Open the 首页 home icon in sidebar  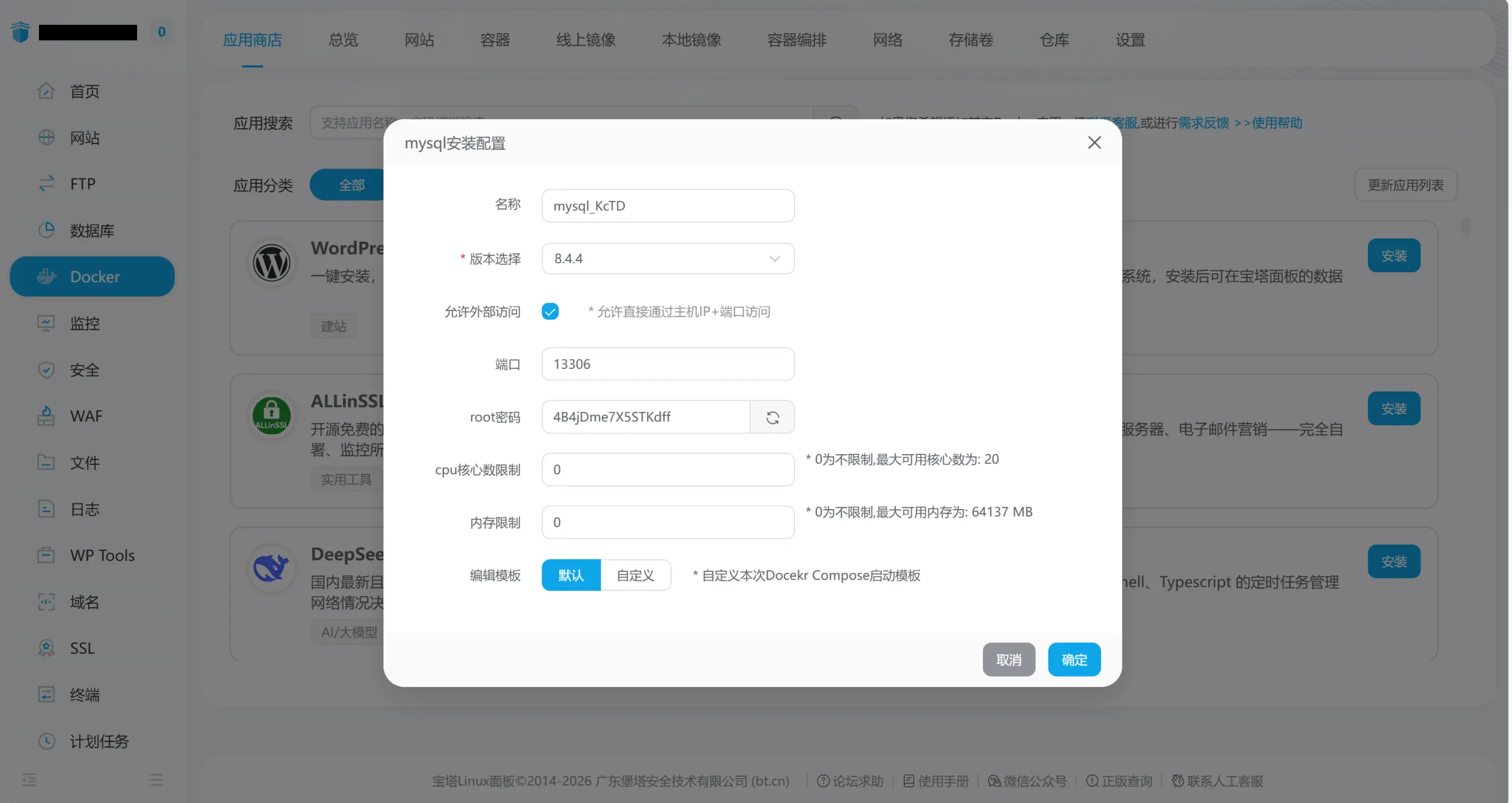coord(46,91)
